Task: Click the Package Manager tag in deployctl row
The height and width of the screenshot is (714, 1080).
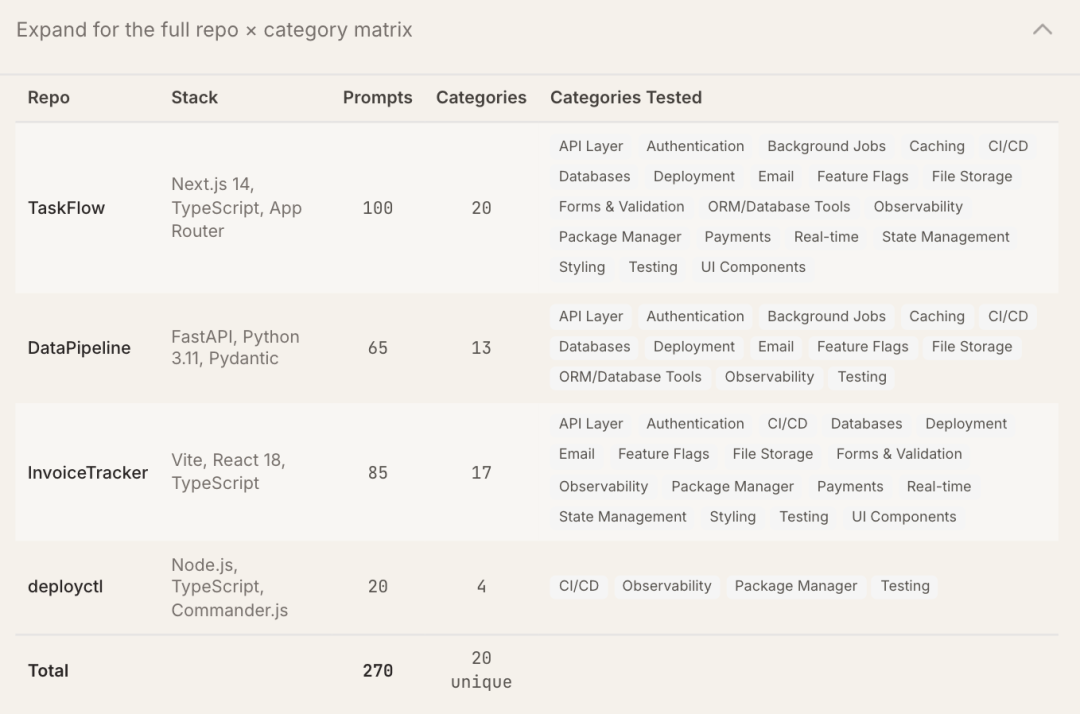Action: click(x=795, y=586)
